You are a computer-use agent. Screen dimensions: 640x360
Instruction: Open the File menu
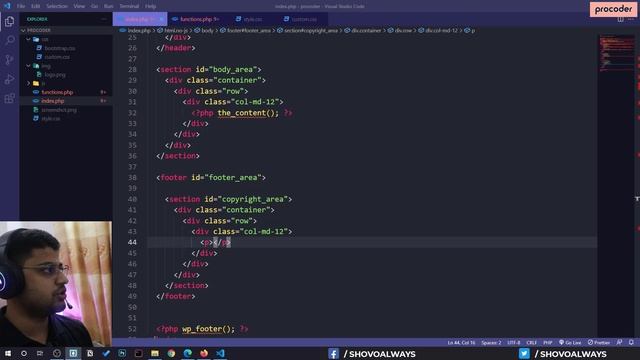(21, 6)
